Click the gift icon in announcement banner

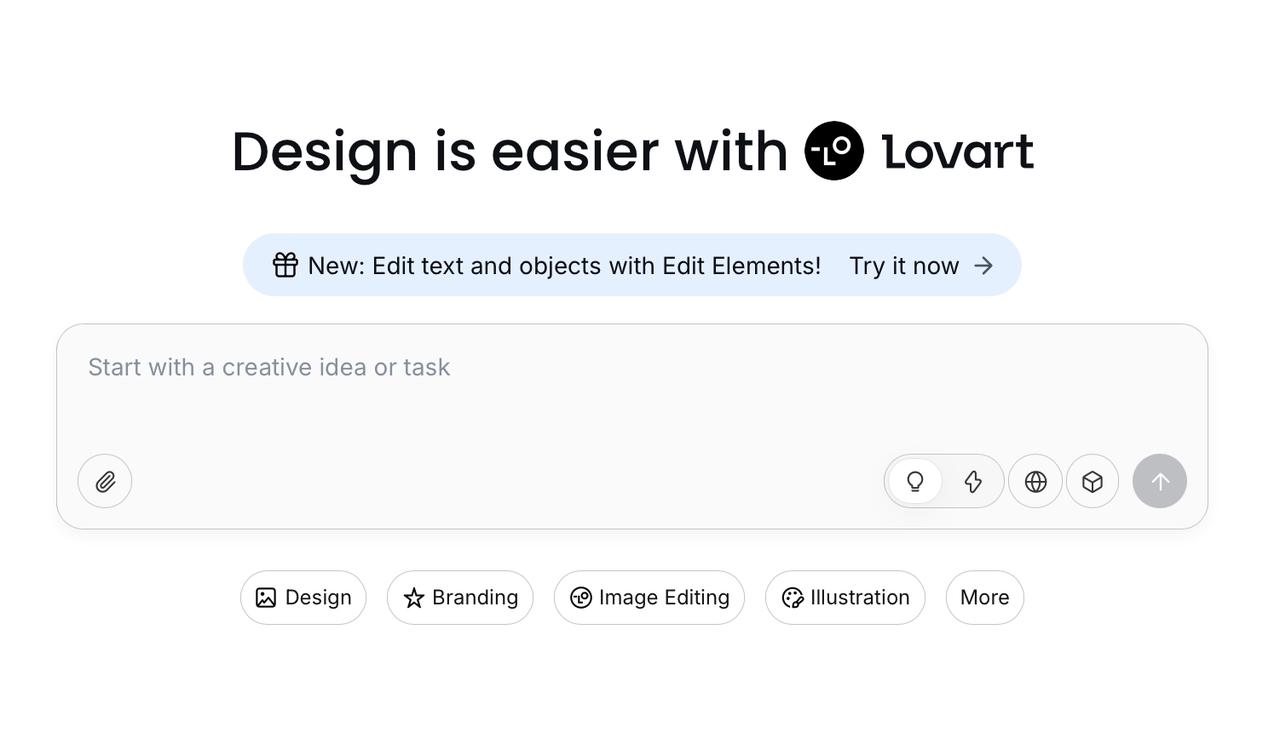pyautogui.click(x=285, y=265)
